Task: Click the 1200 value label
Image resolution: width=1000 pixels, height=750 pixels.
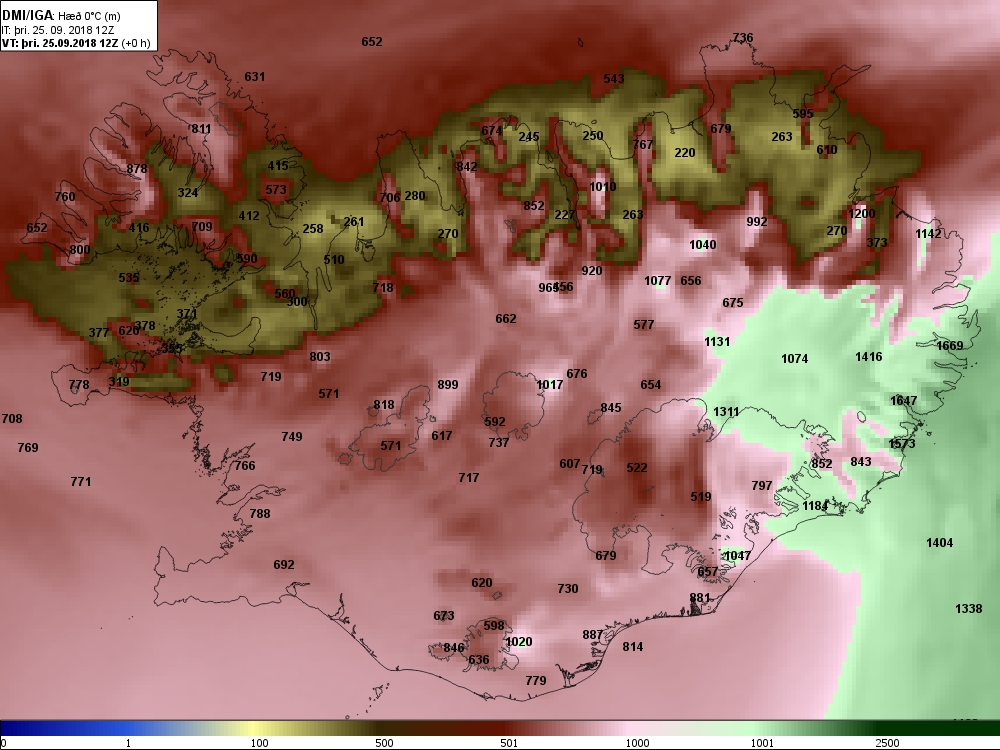Action: coord(862,214)
